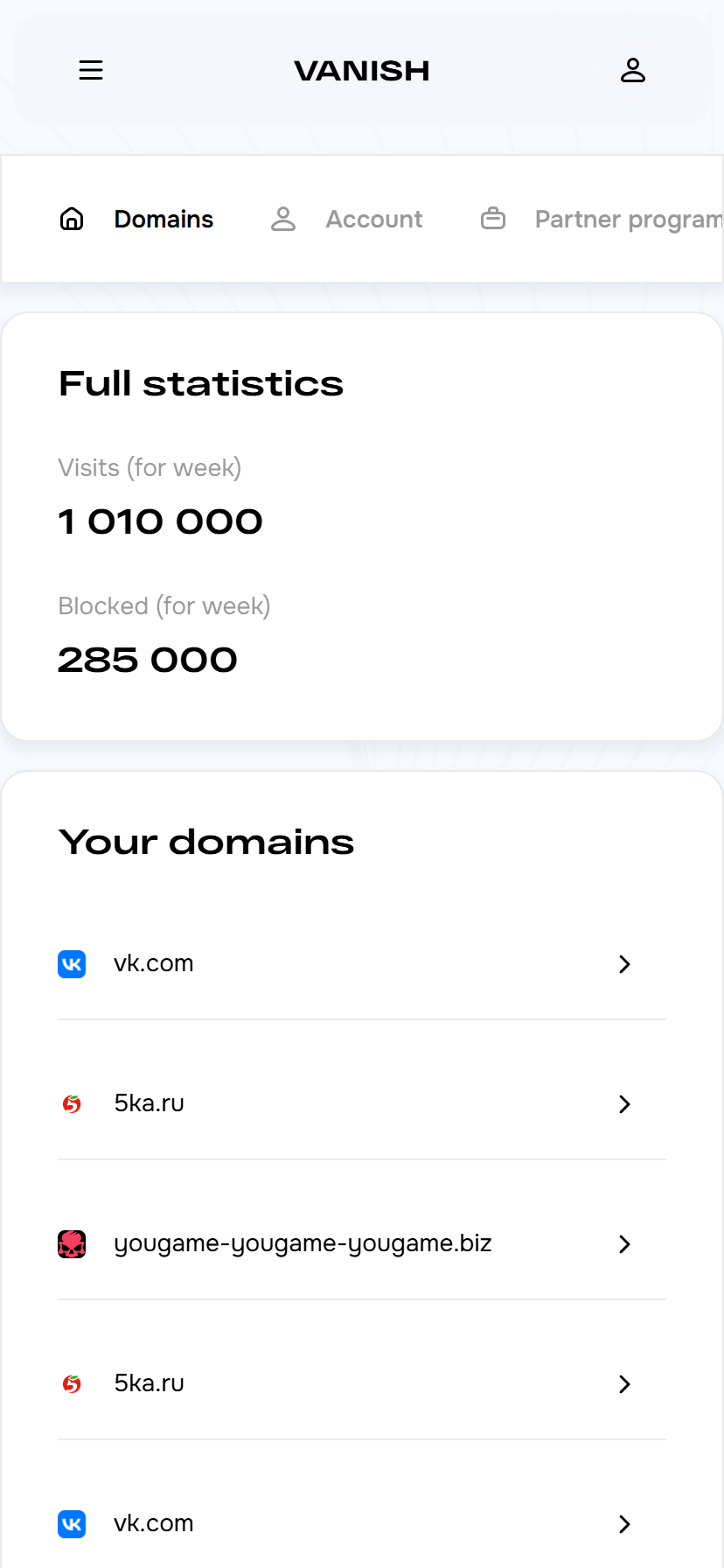Click the Visits for week statistic value
The height and width of the screenshot is (1568, 724).
pyautogui.click(x=160, y=521)
